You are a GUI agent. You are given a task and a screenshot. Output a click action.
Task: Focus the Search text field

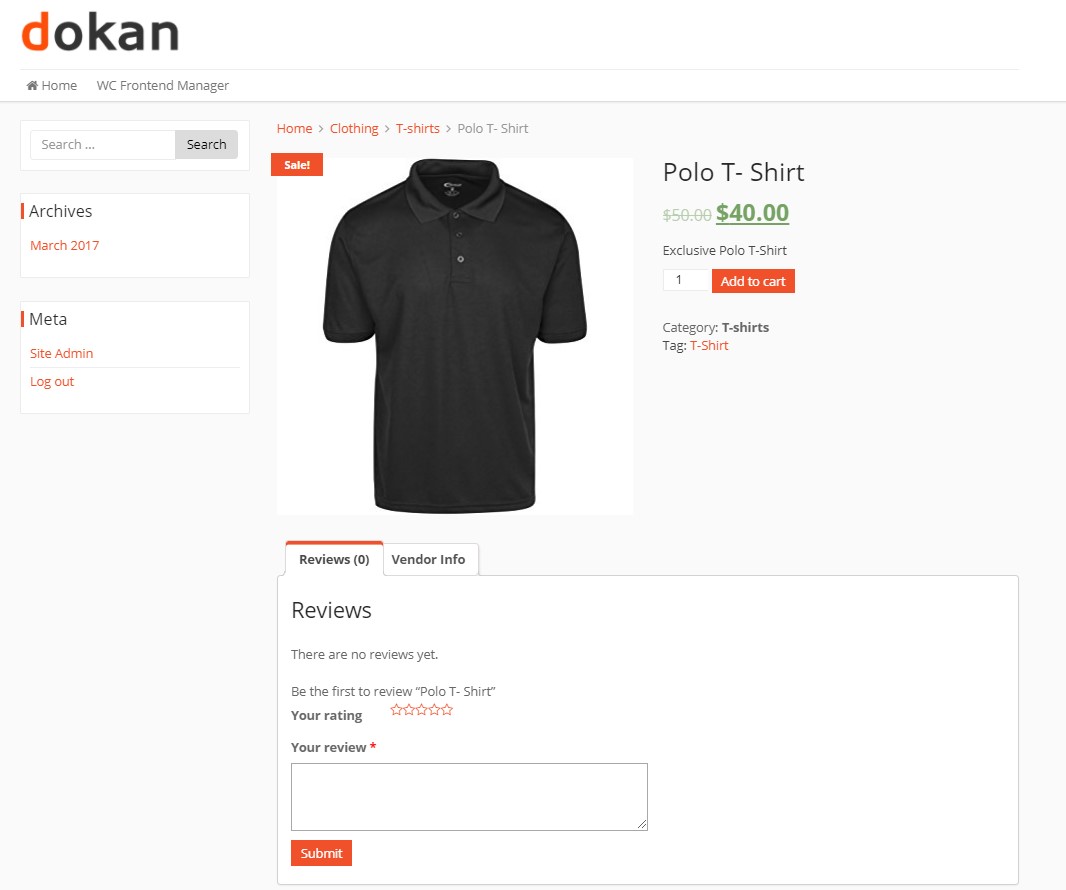click(103, 145)
